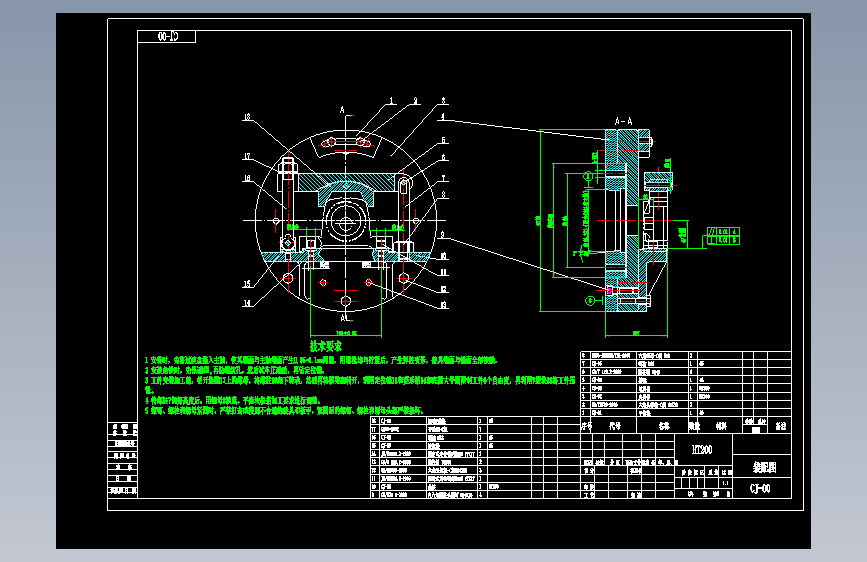Viewport: 867px width, 562px height.
Task: Select part callout number 15
Action: (x=247, y=284)
